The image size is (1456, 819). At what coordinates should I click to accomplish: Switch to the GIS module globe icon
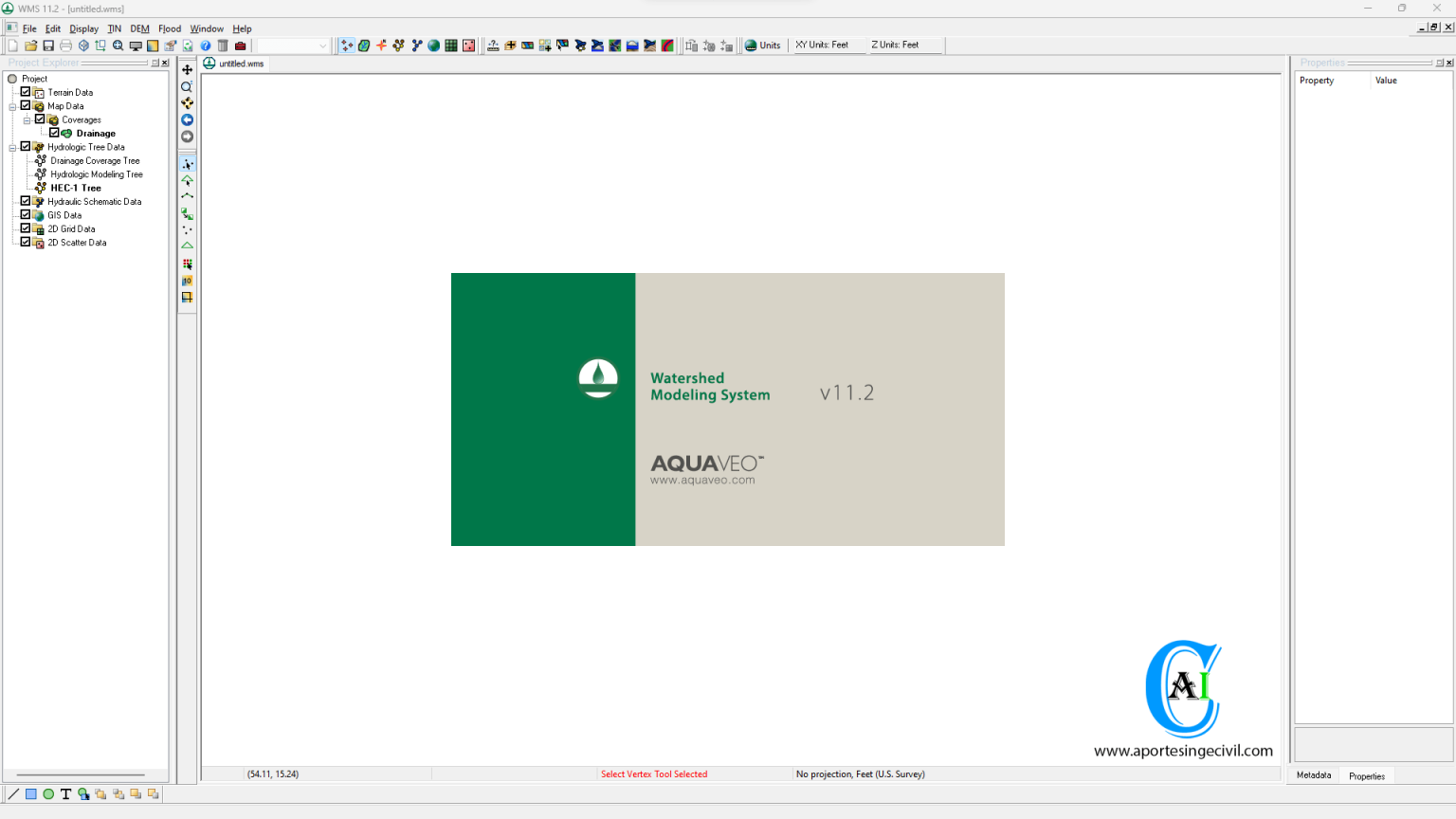click(x=434, y=45)
